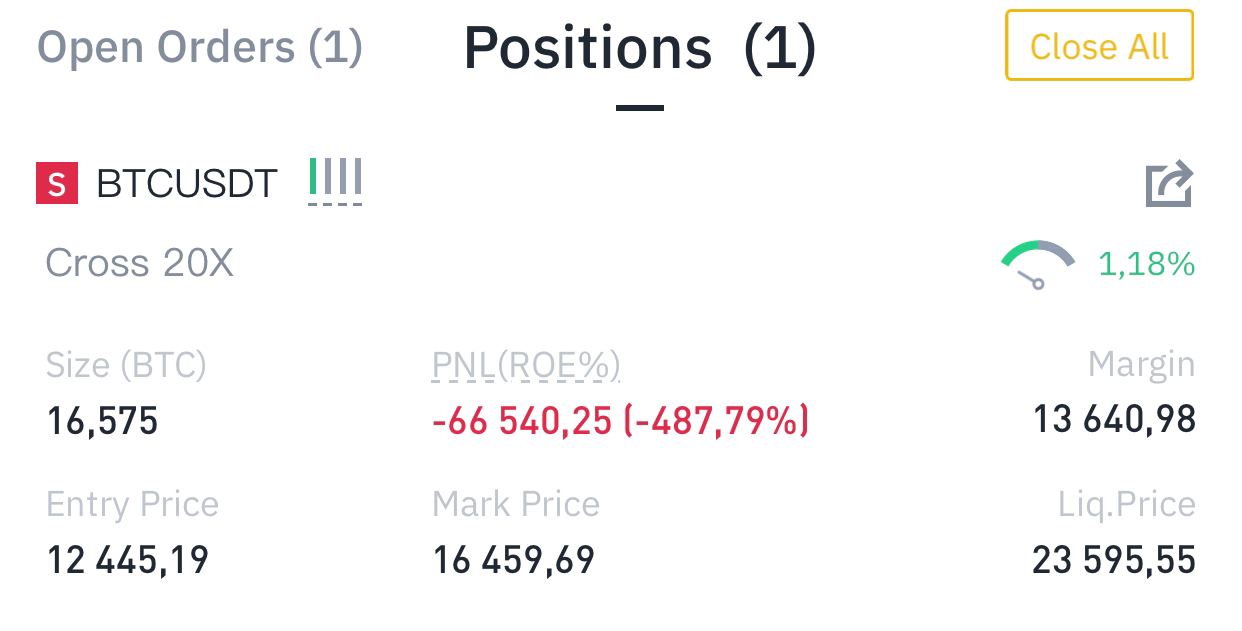Open the BTCUSDT symbol link

tap(187, 184)
